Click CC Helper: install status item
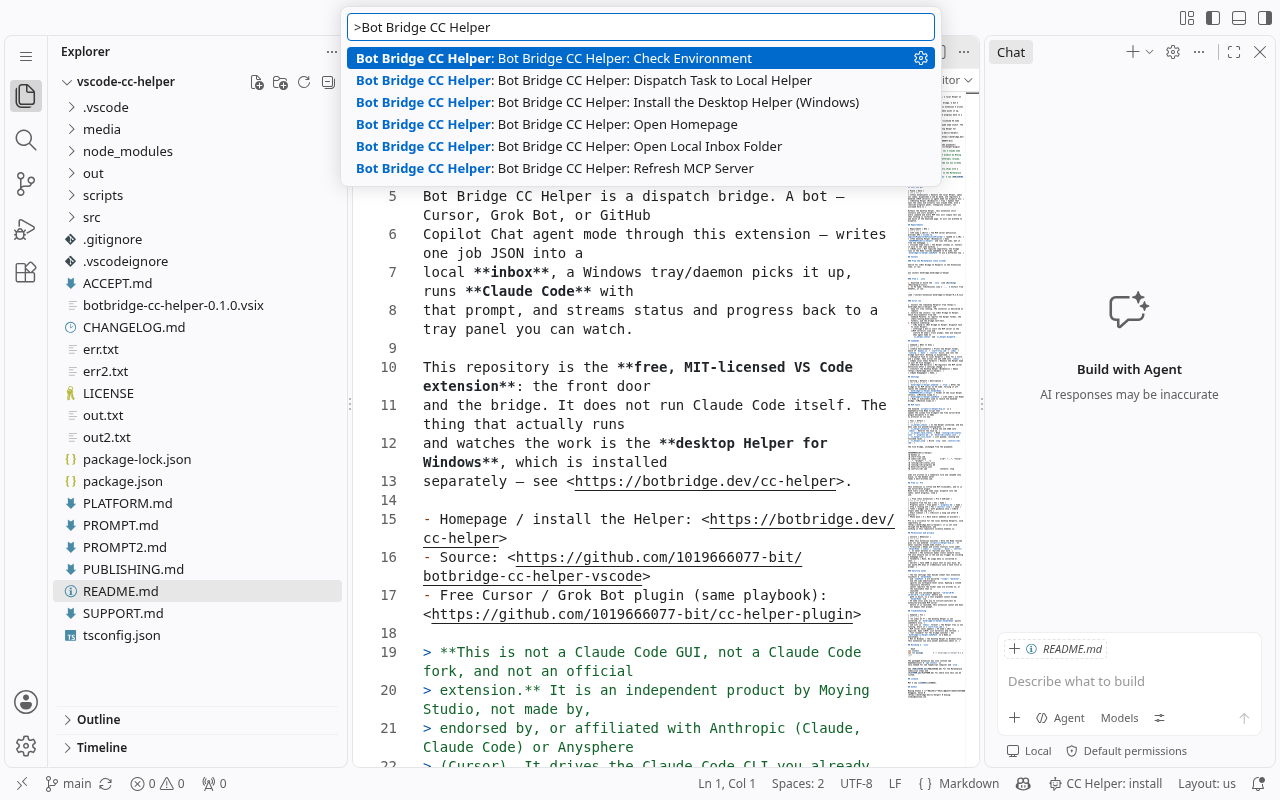 [x=1104, y=784]
